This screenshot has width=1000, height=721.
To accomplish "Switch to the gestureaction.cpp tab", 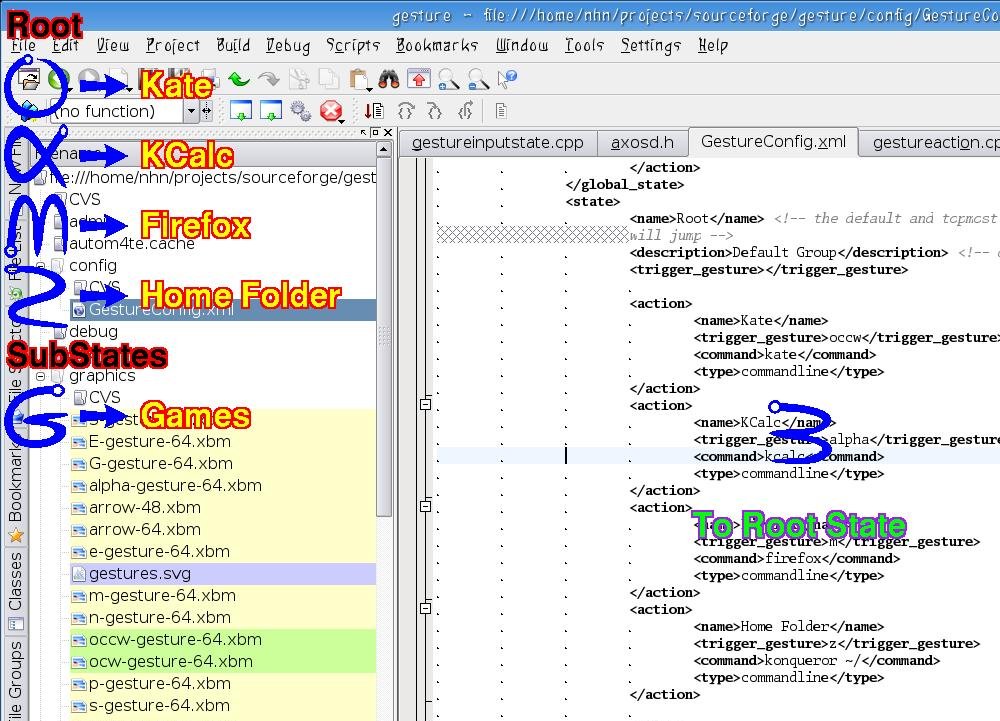I will pyautogui.click(x=931, y=142).
